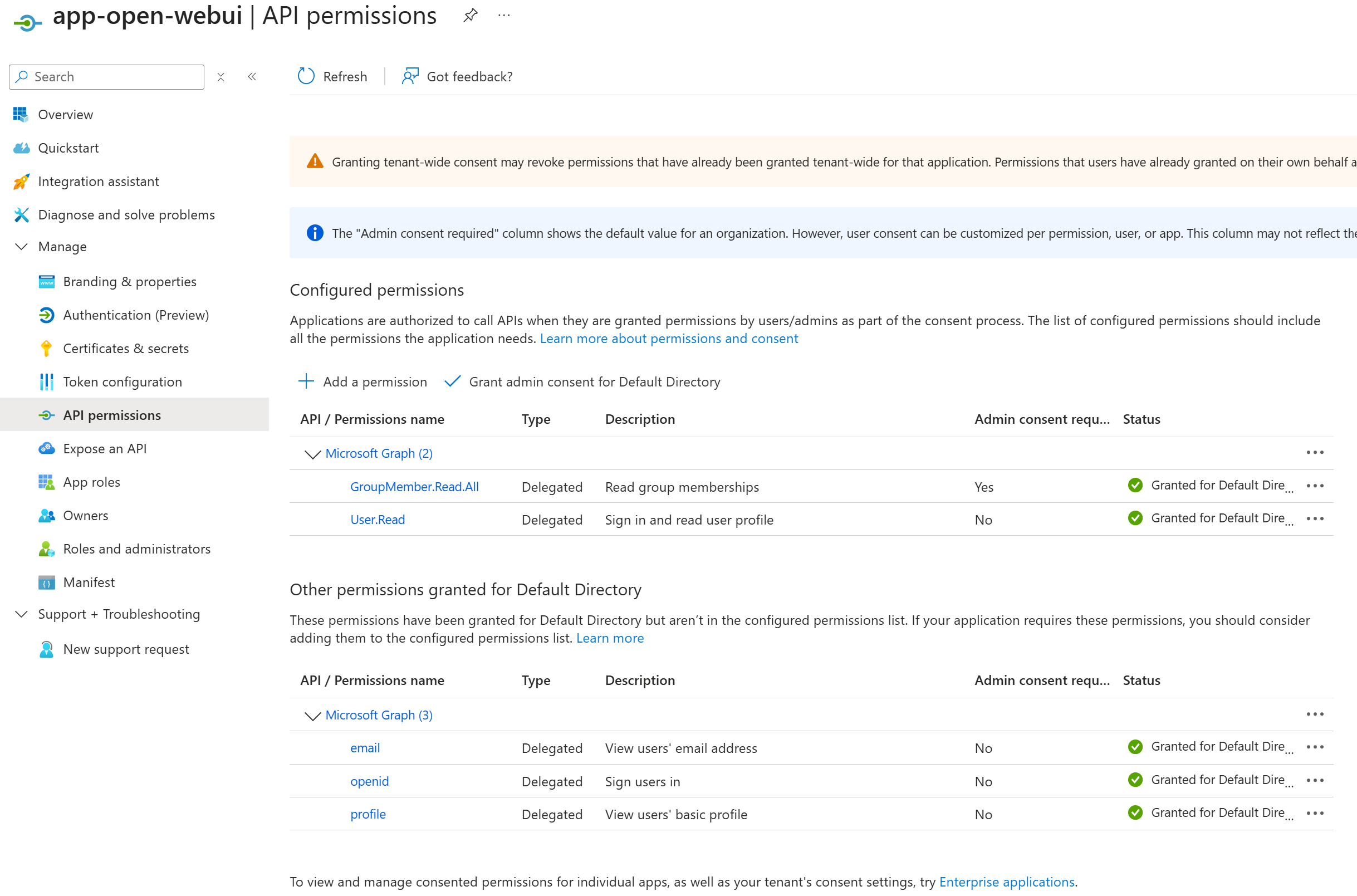Open Certificates & secrets in sidebar
This screenshot has width=1357, height=896.
[x=126, y=349]
